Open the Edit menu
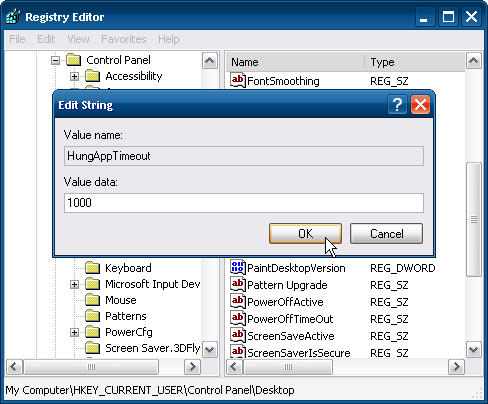The height and width of the screenshot is (404, 488). click(x=46, y=39)
